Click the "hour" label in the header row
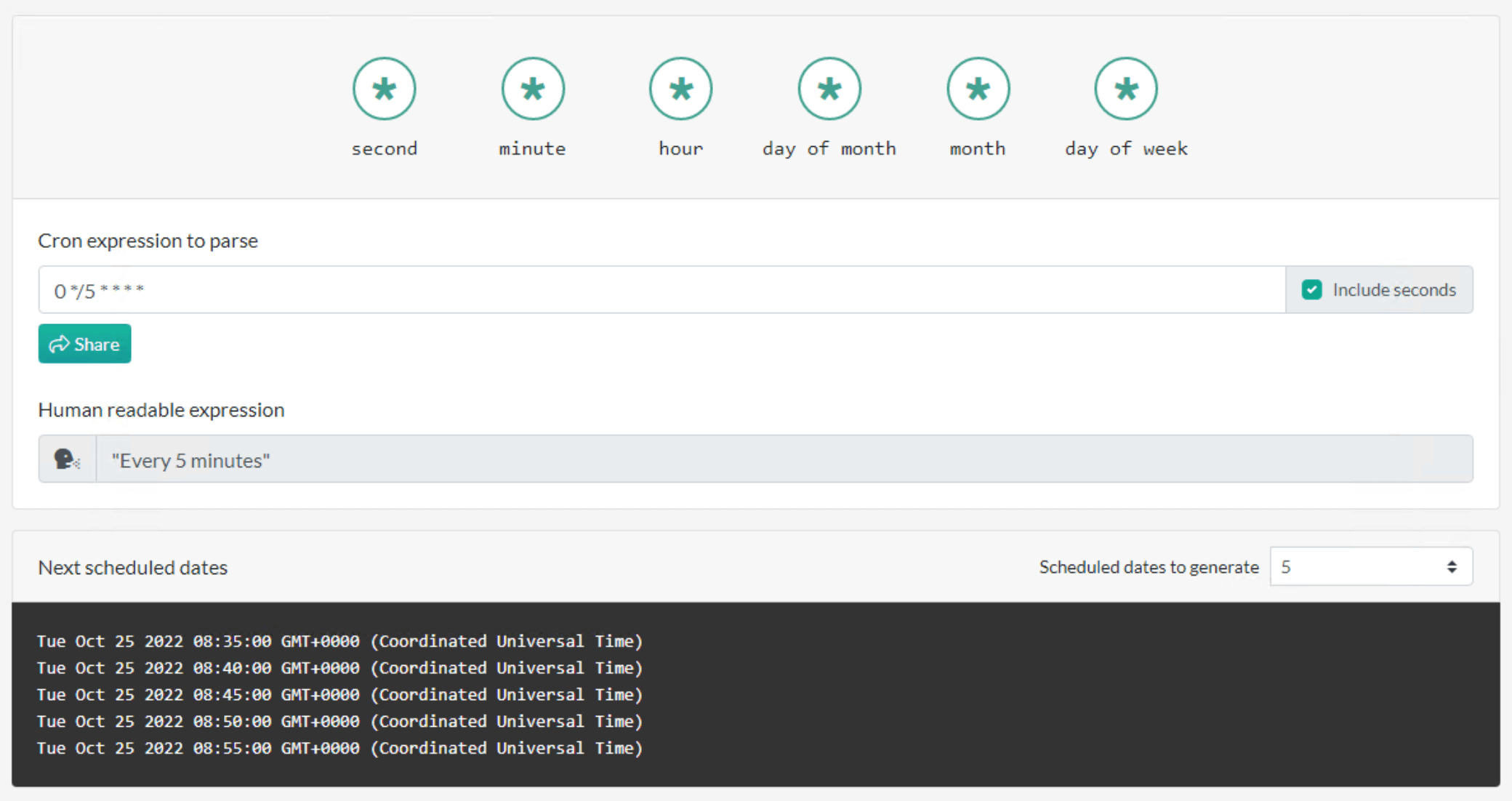Screen dimensions: 1512x801 click(680, 148)
